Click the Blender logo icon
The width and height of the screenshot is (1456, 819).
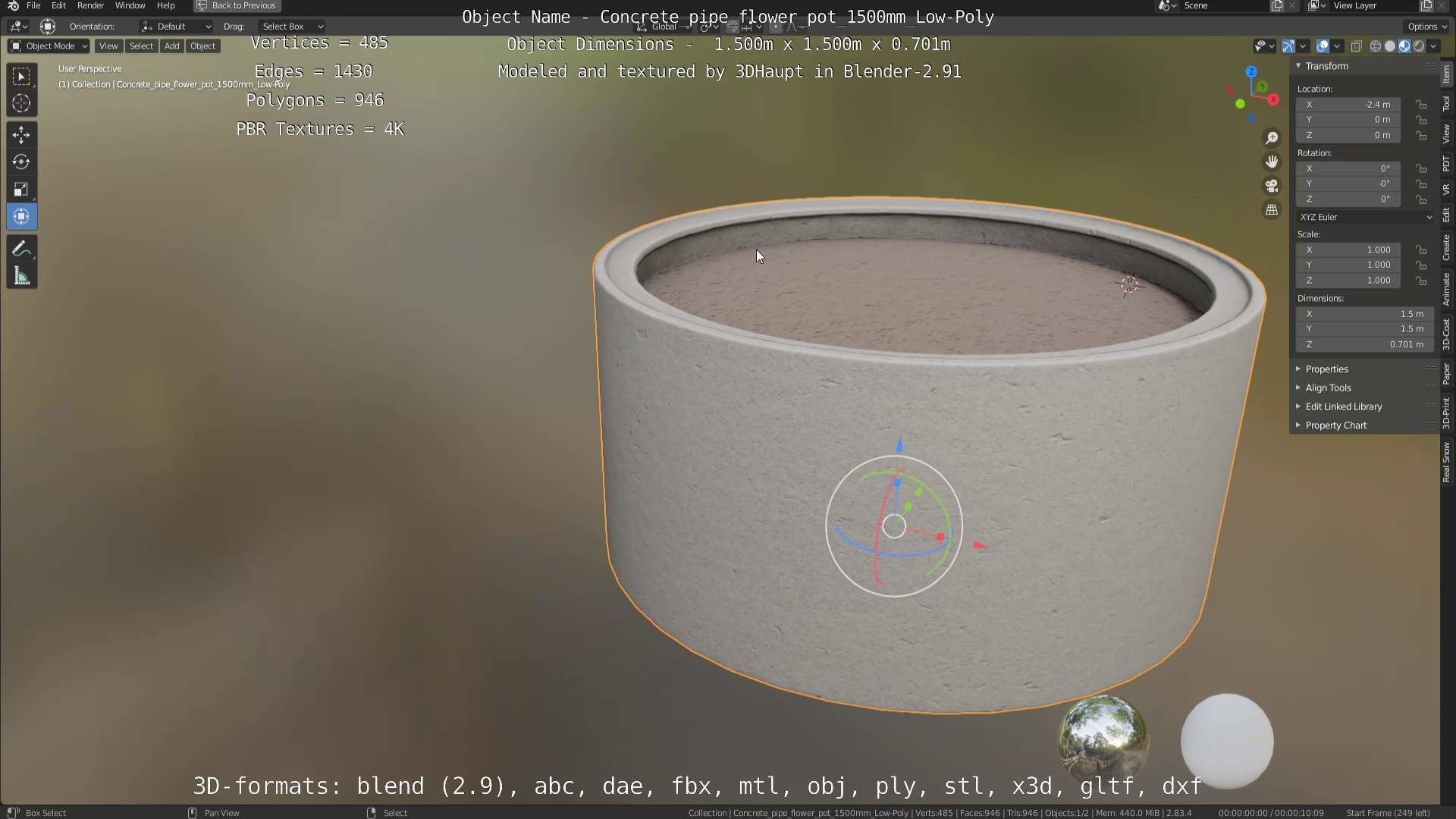[13, 5]
